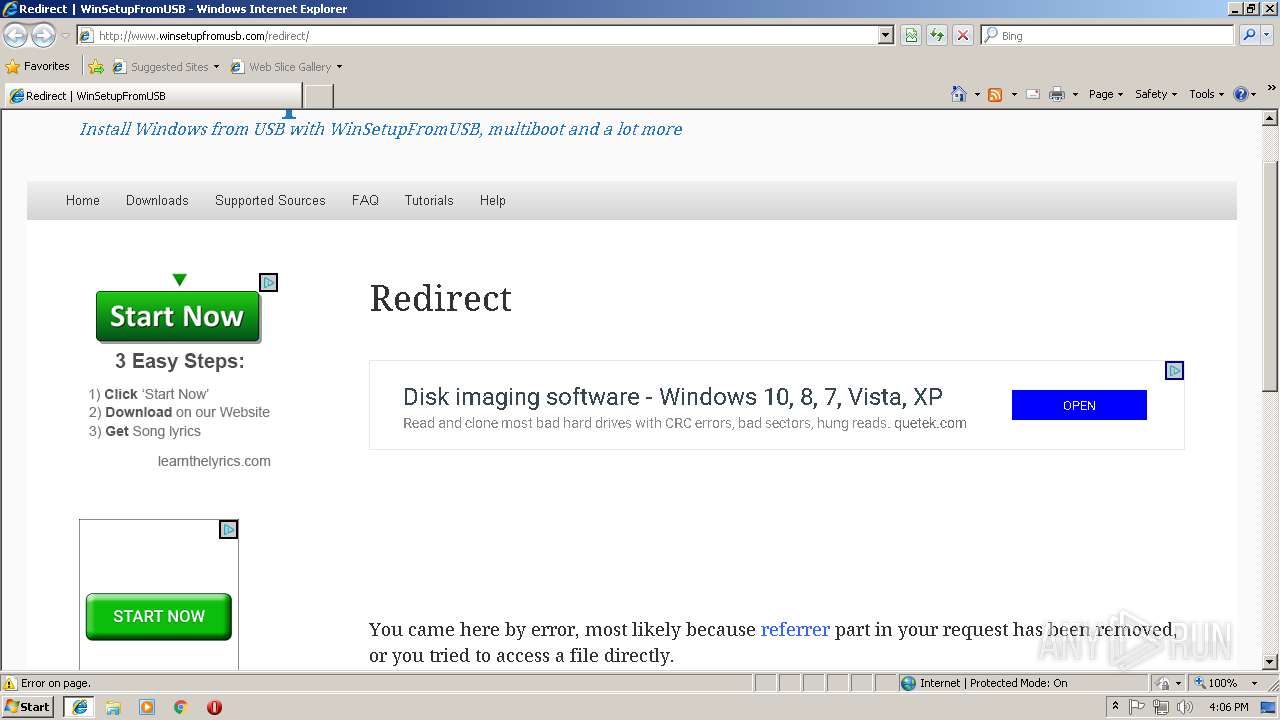Click the Error on page warning icon
The image size is (1280, 720).
click(10, 683)
